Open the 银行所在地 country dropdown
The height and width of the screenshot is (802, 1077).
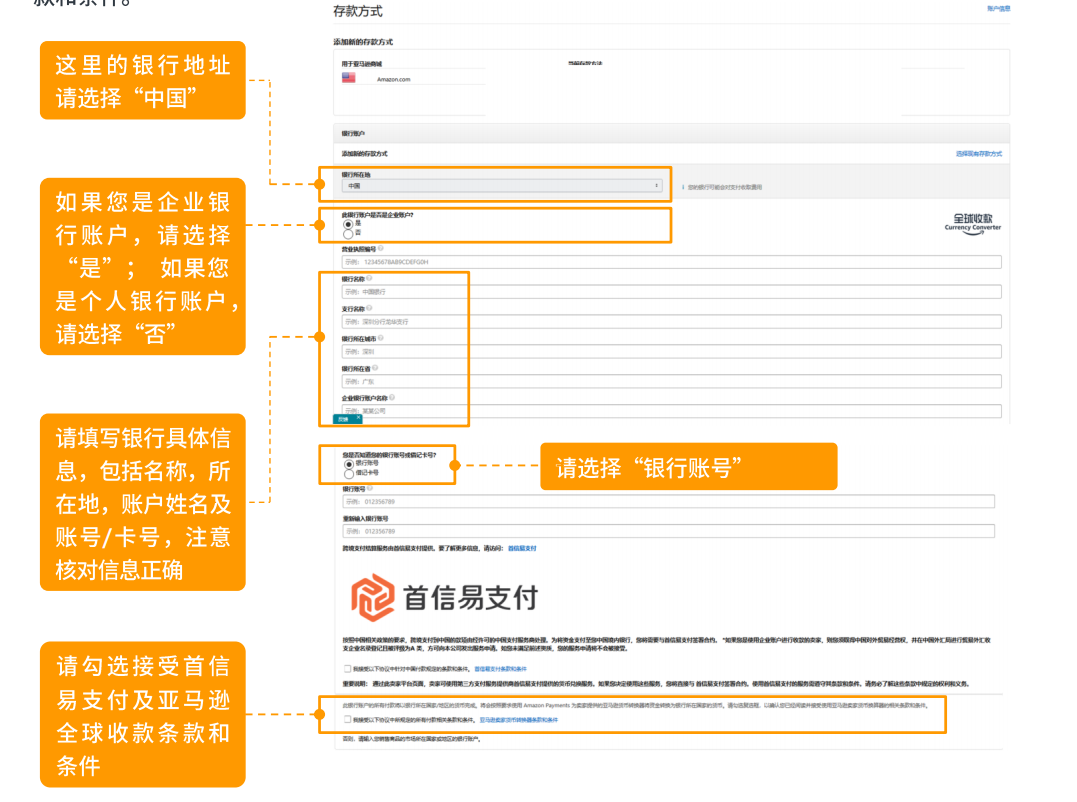498,185
